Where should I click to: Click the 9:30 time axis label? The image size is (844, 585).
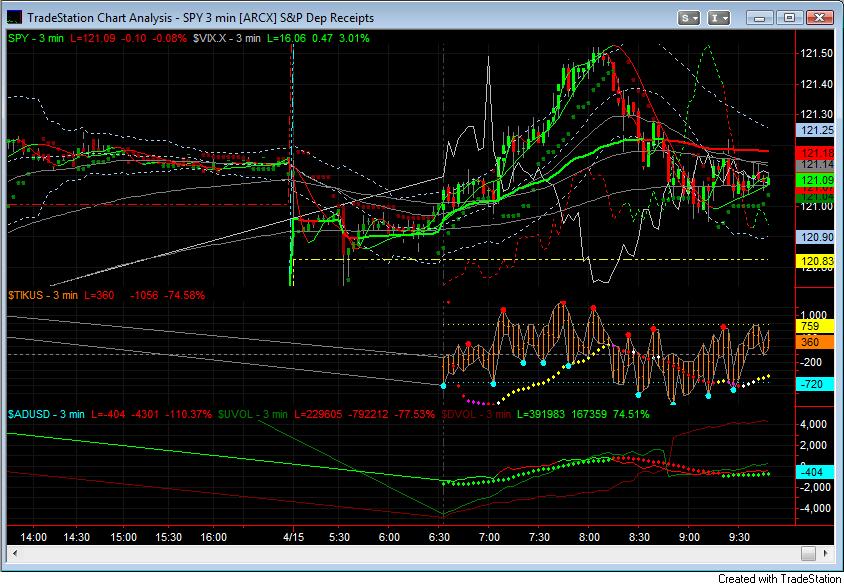click(x=739, y=538)
